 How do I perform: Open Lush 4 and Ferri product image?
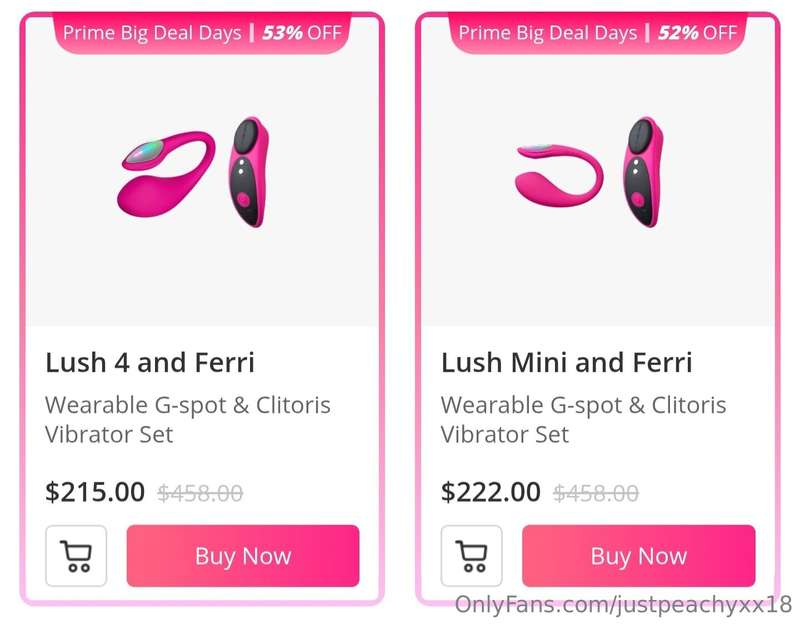click(202, 172)
